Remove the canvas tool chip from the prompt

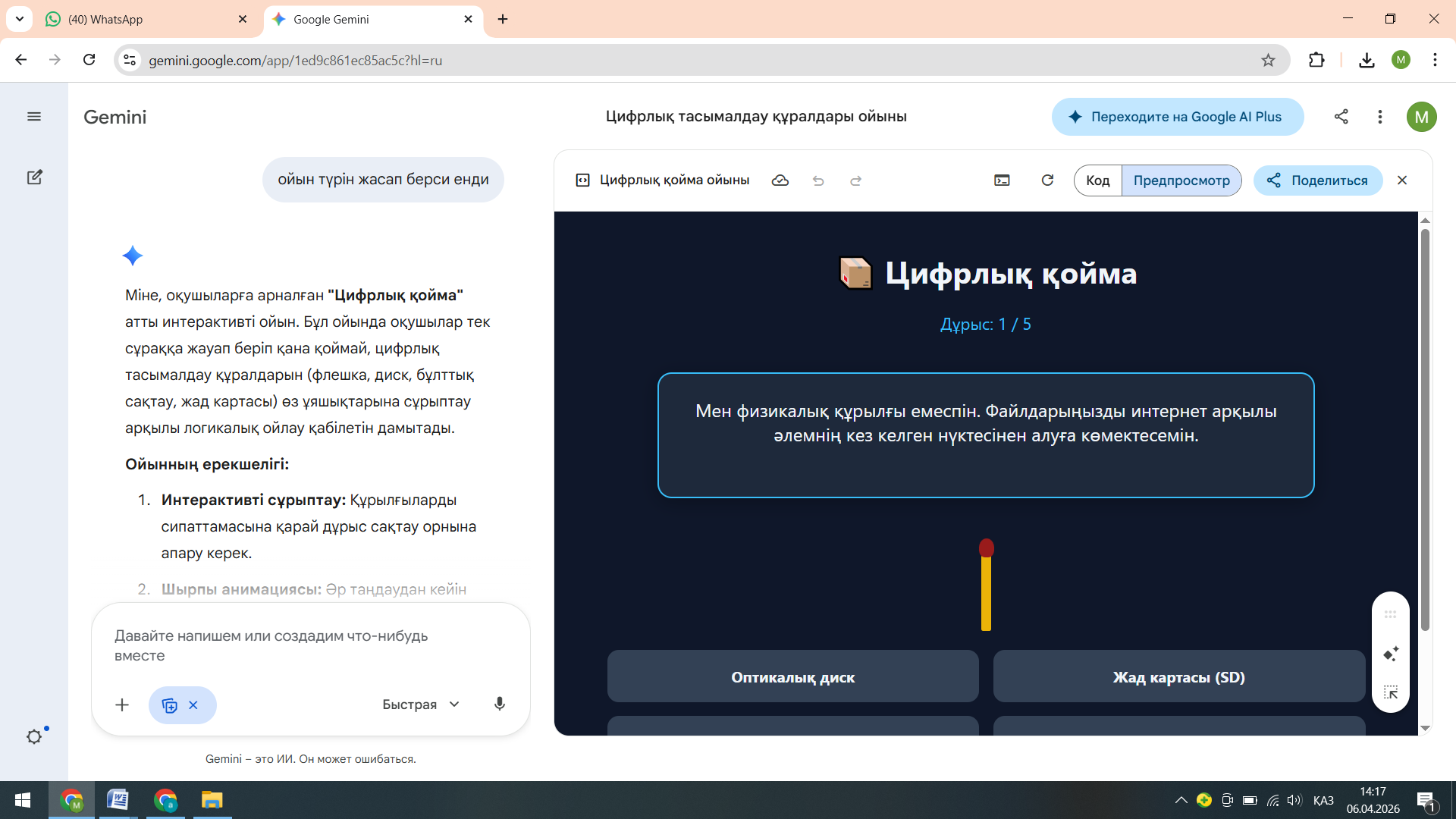[x=193, y=705]
